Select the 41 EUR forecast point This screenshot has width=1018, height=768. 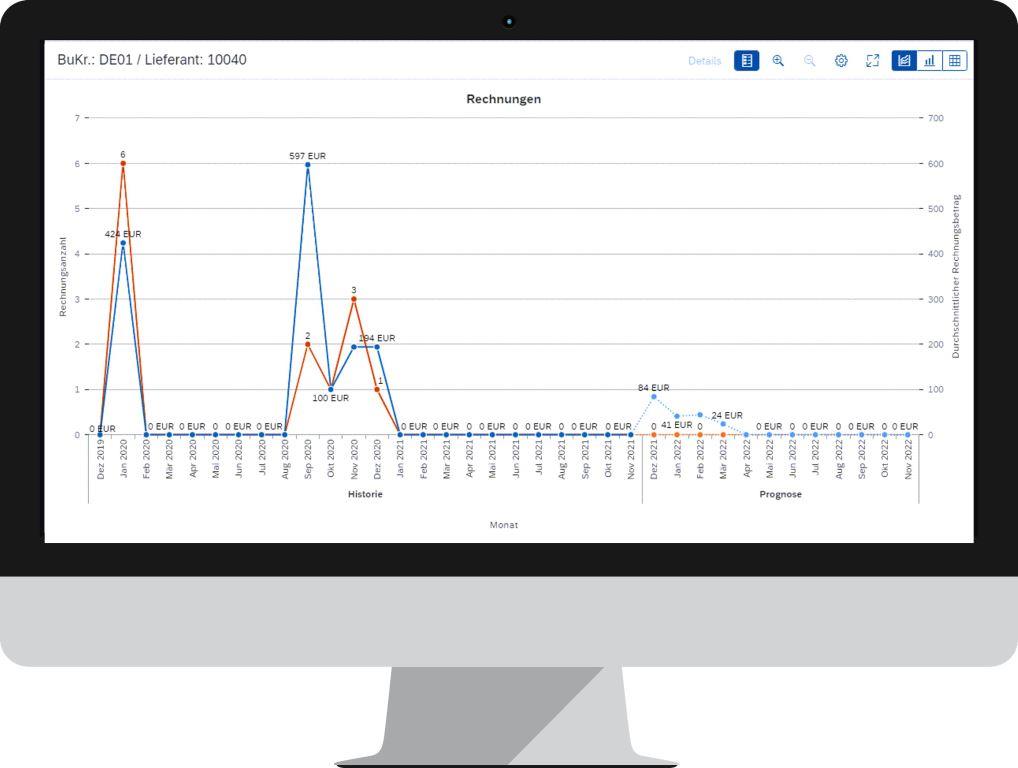click(x=677, y=416)
